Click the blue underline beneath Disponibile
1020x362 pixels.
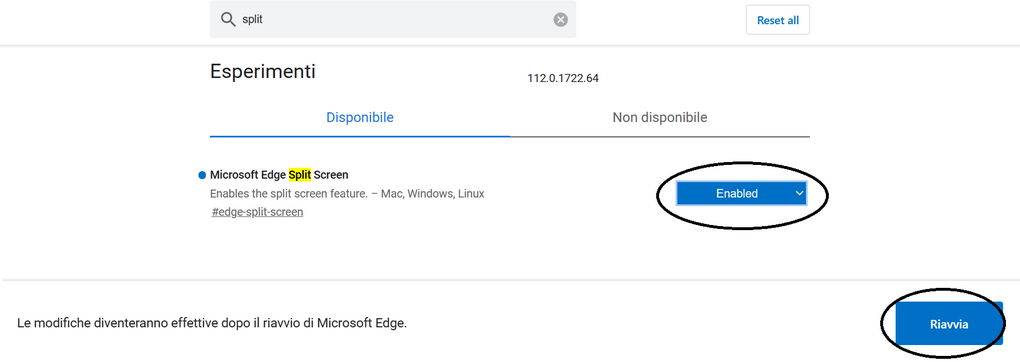click(x=360, y=136)
